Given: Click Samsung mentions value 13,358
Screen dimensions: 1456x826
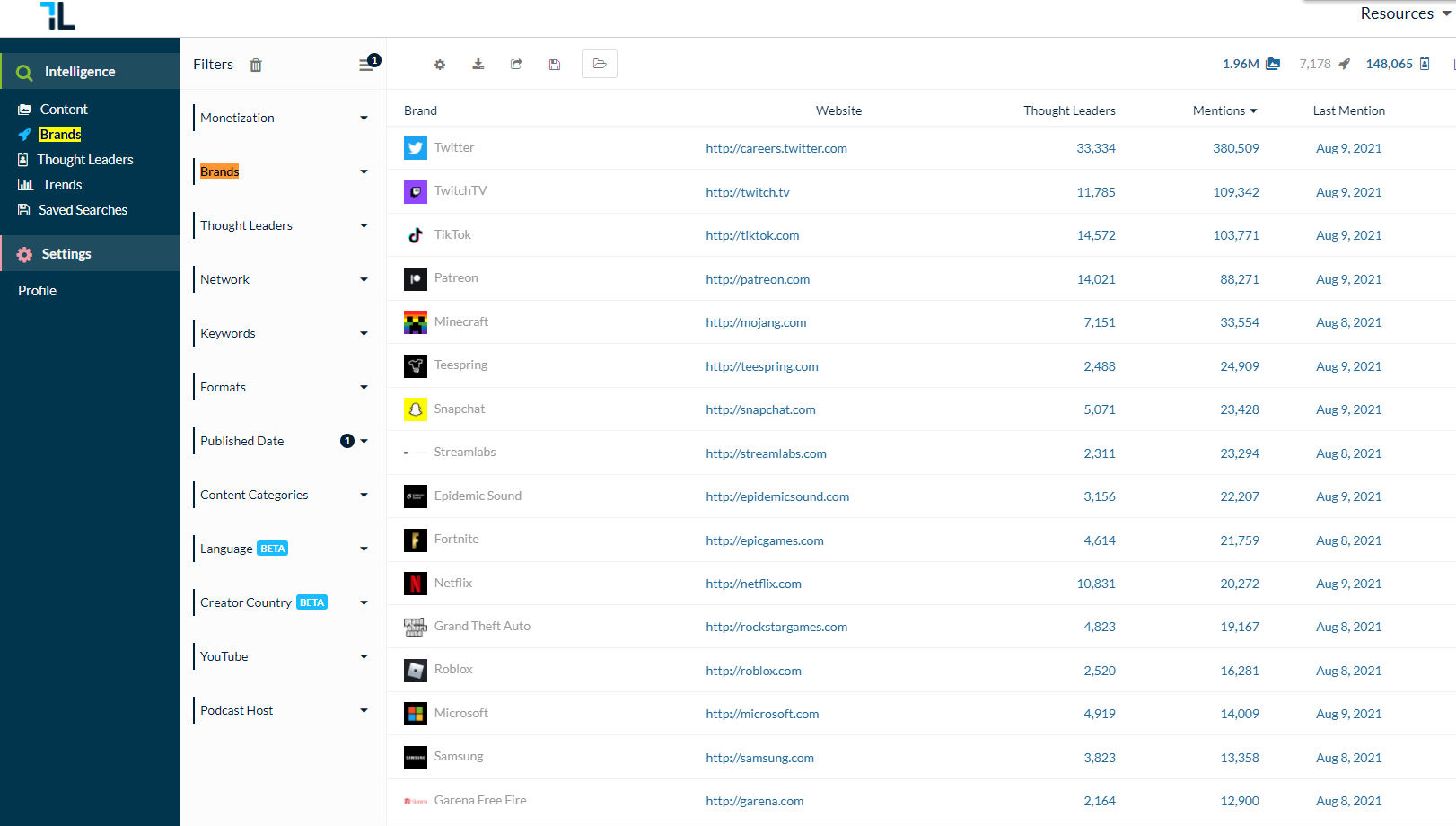Looking at the screenshot, I should tap(1239, 758).
